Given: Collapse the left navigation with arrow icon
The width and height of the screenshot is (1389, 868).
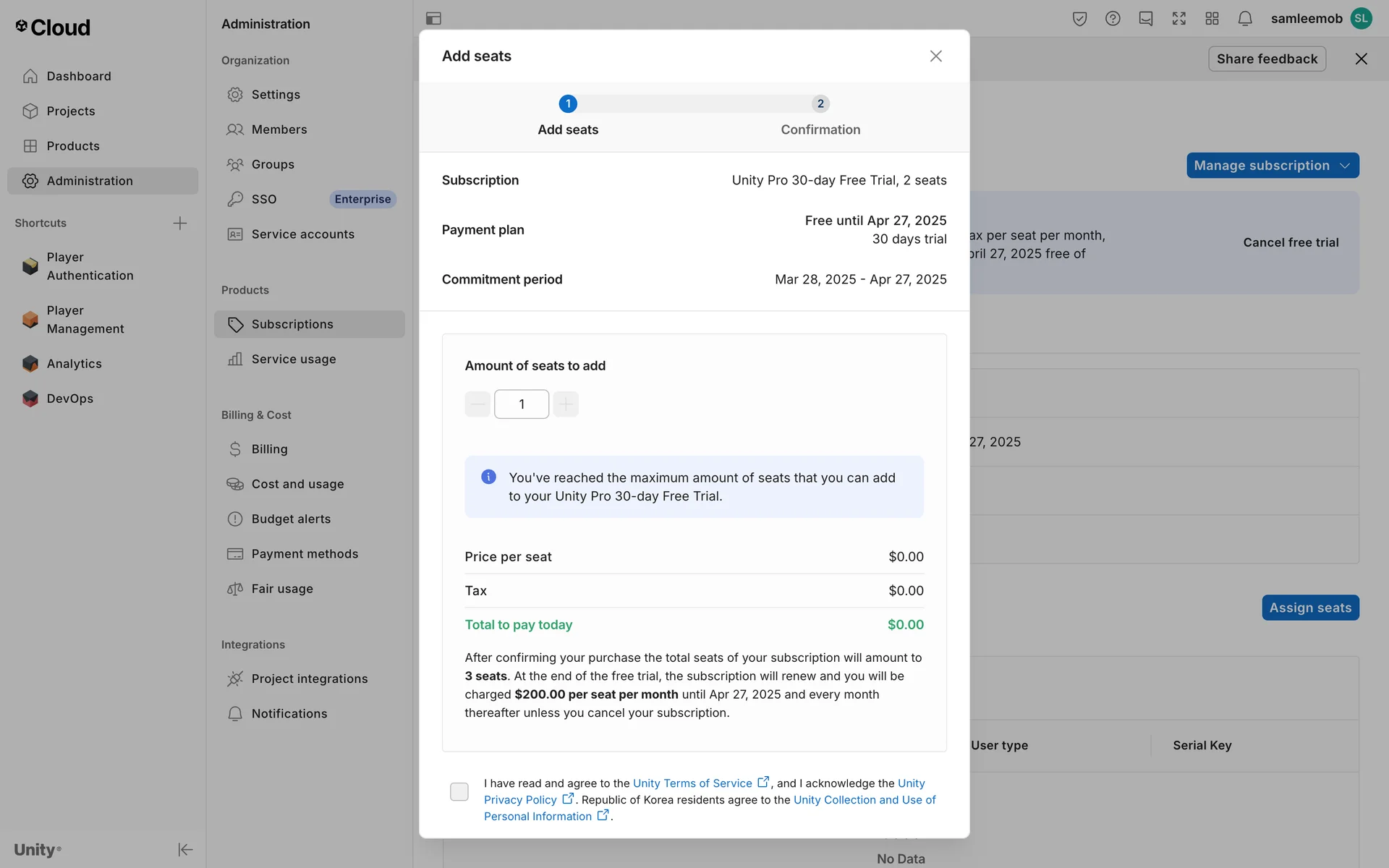Looking at the screenshot, I should (x=185, y=849).
